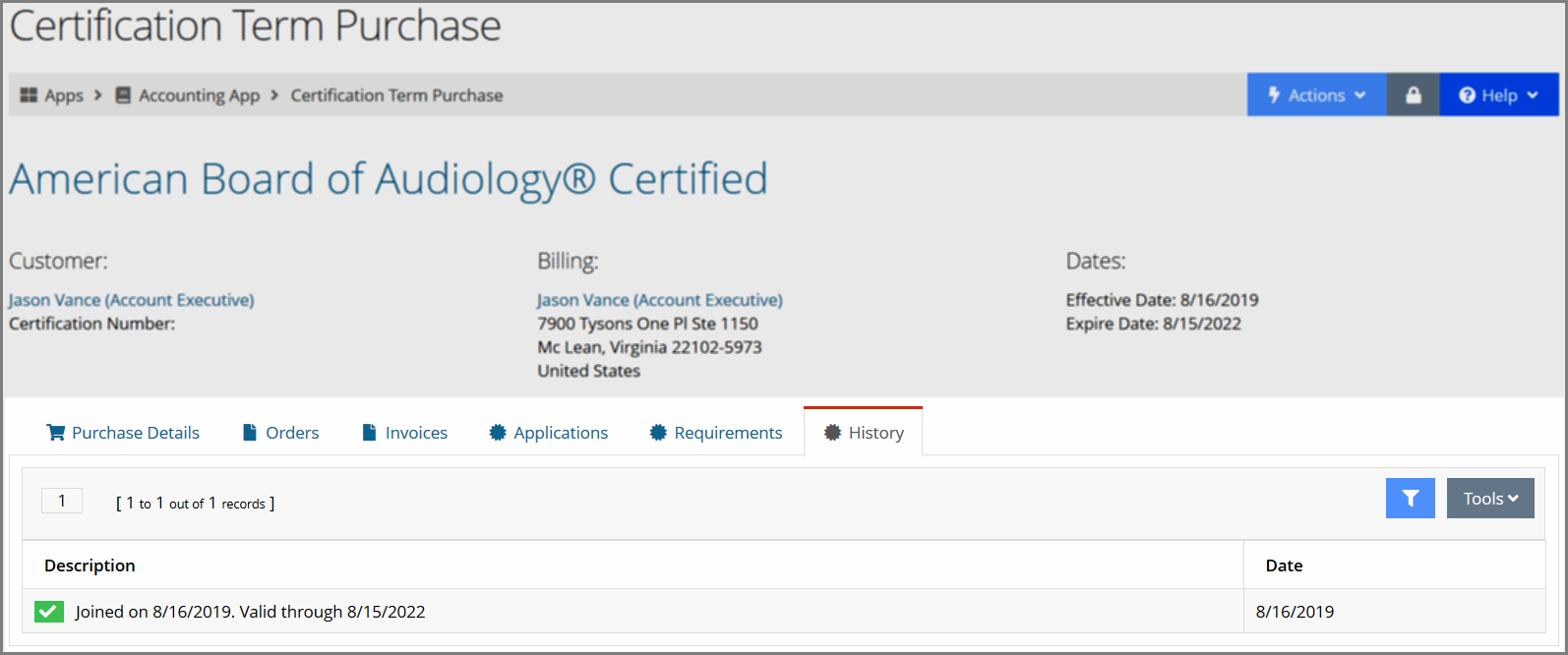The image size is (1568, 655).
Task: Go to Accounting App breadcrumb link
Action: [x=199, y=95]
